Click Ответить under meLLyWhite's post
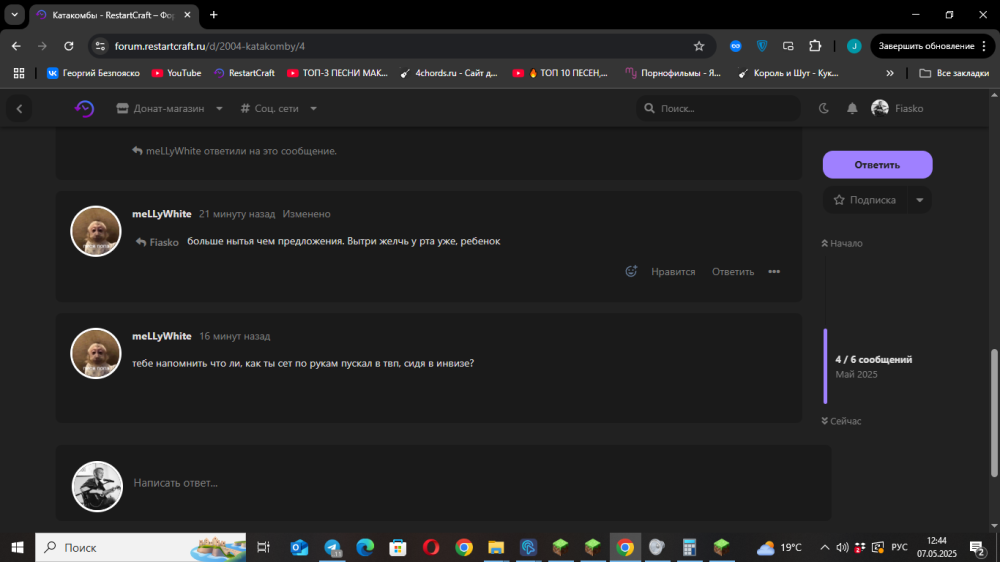 coord(733,272)
